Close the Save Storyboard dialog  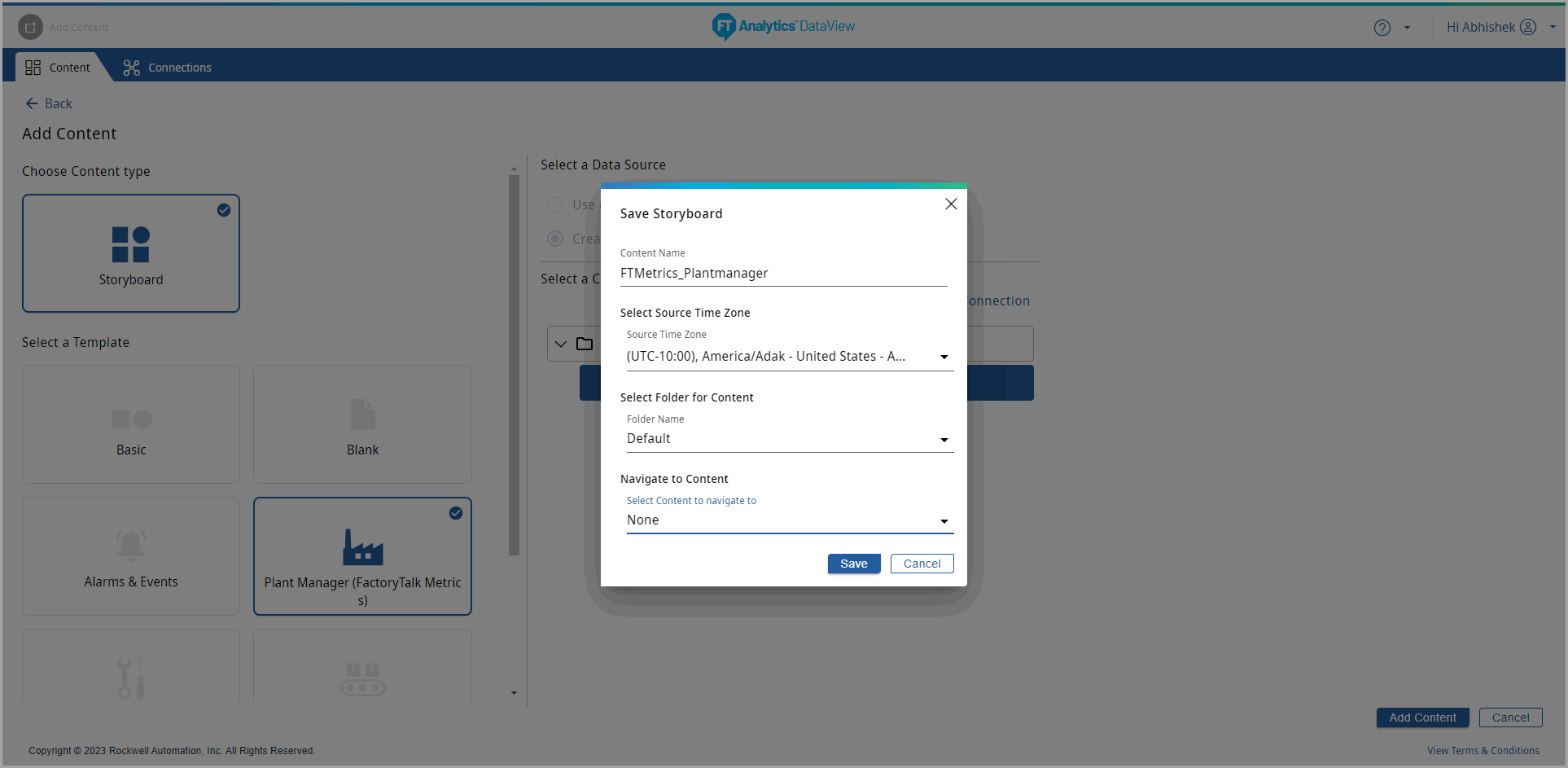point(951,204)
